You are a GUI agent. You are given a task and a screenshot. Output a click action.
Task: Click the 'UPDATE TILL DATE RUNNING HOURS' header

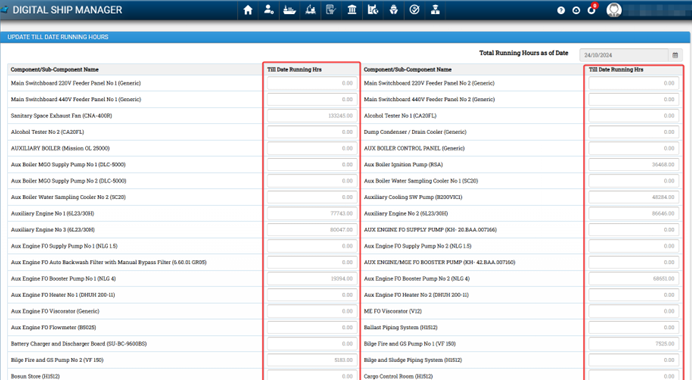tap(58, 37)
